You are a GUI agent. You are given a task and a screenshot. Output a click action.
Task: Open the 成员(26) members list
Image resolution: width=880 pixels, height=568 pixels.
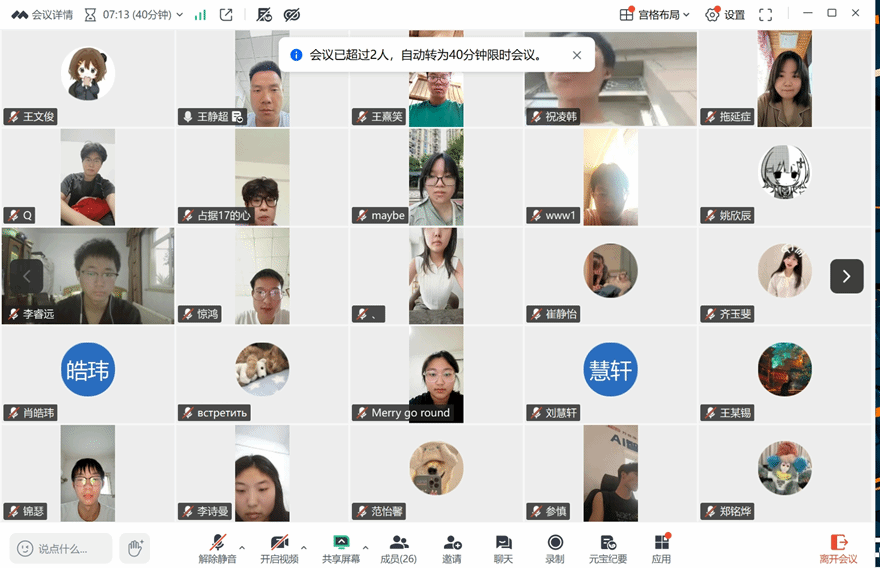click(398, 548)
